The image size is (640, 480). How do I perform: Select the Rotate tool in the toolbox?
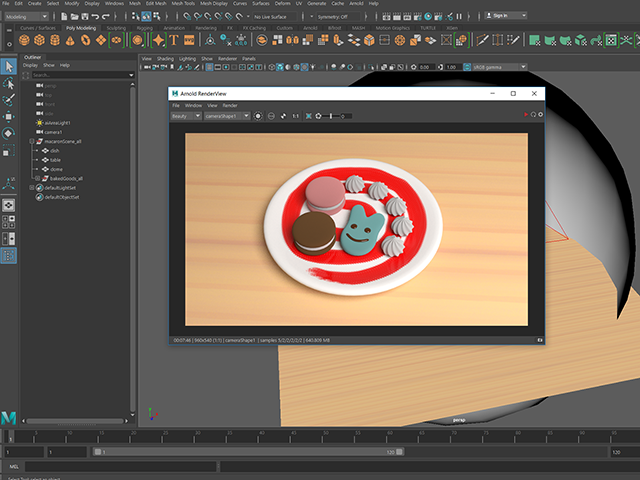click(x=9, y=133)
